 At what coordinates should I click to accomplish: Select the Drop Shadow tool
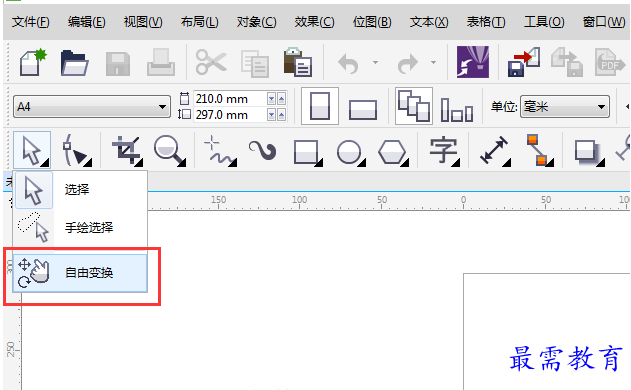589,152
